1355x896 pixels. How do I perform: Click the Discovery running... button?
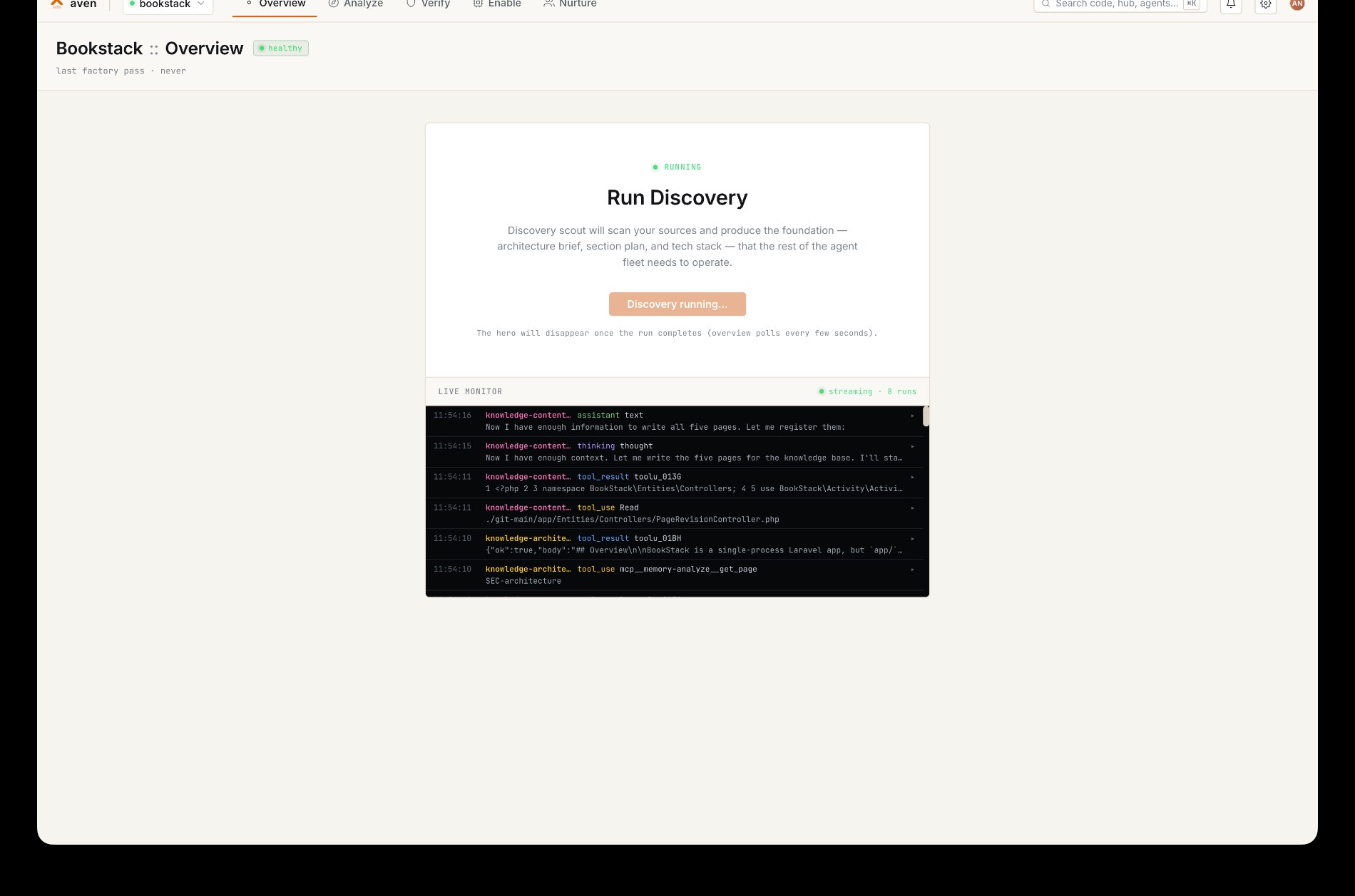(677, 304)
